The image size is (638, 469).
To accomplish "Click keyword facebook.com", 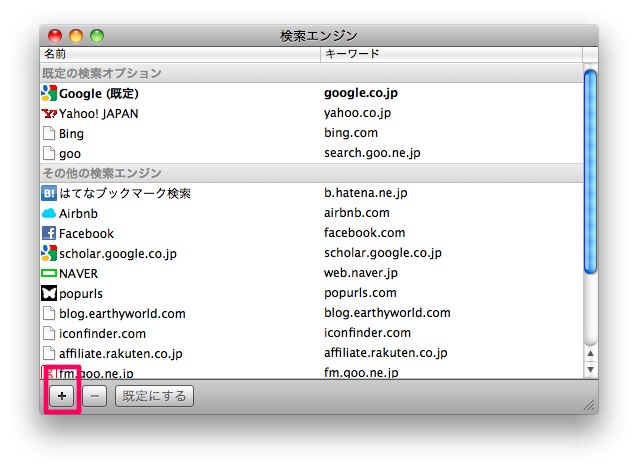I will click(365, 233).
